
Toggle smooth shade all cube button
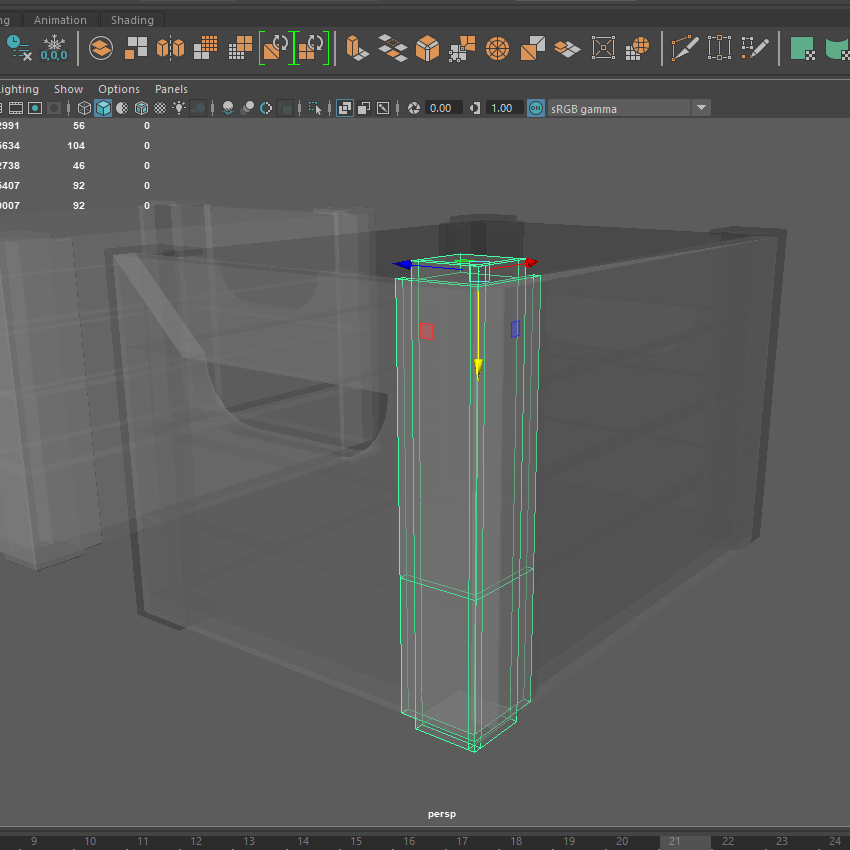coord(103,108)
